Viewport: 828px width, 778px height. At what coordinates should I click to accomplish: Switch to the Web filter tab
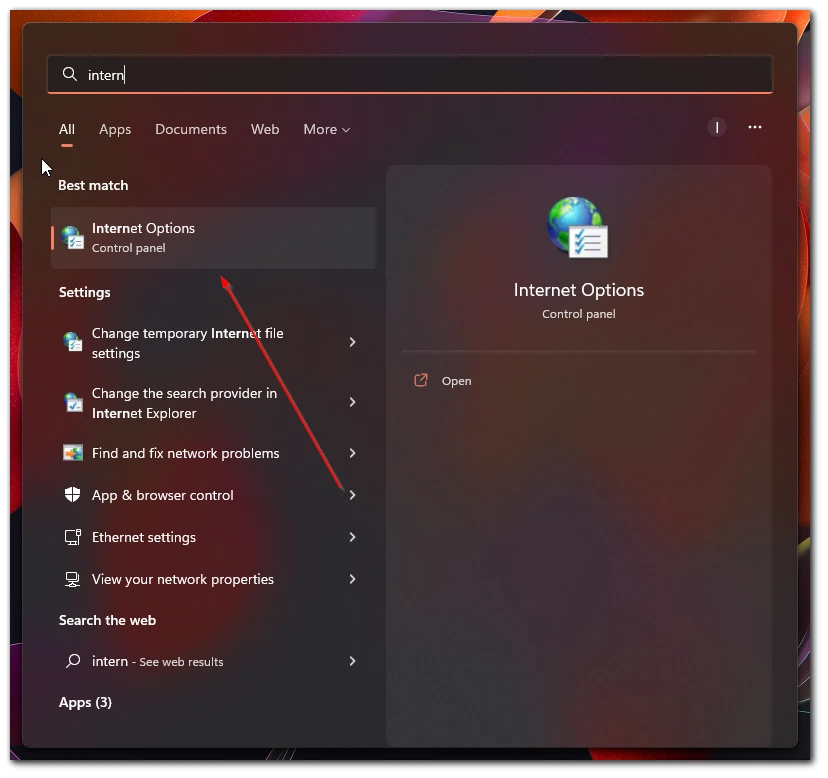click(265, 129)
